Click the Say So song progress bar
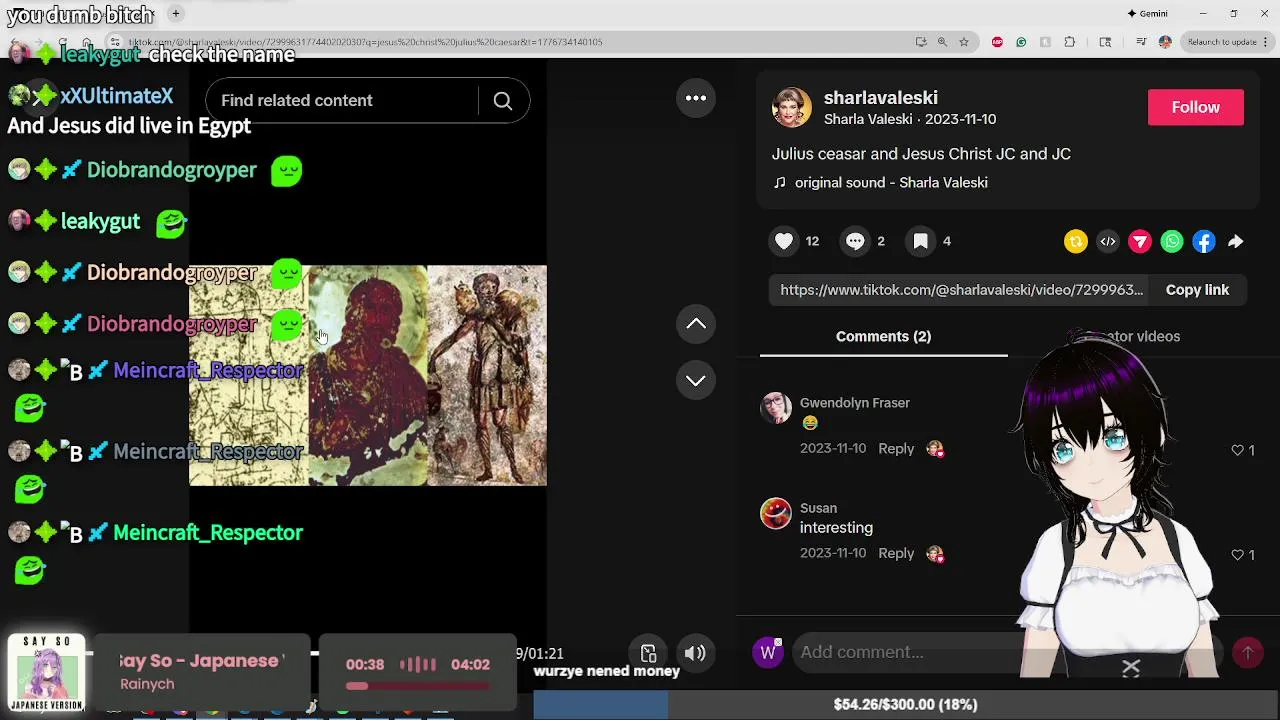Image resolution: width=1280 pixels, height=720 pixels. (418, 686)
